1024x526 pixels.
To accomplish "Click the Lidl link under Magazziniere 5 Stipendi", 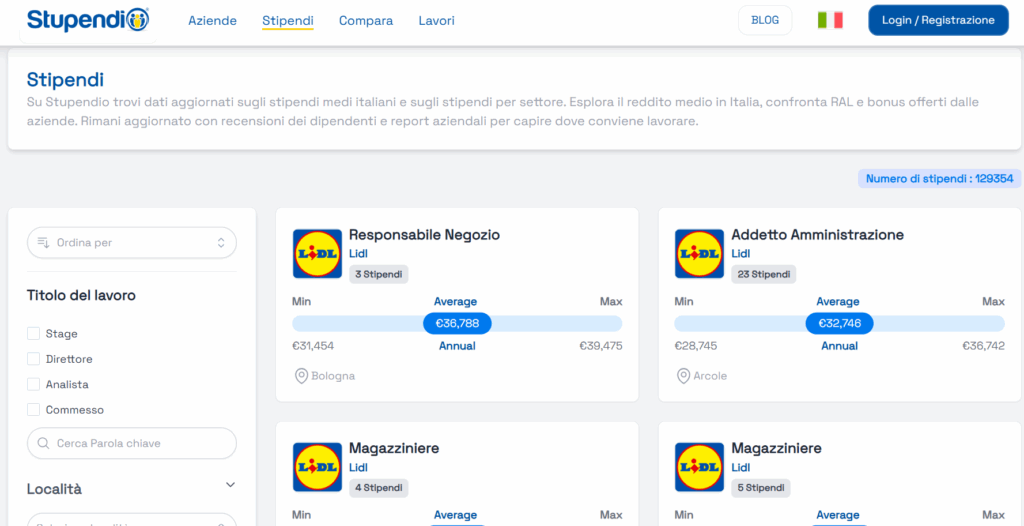I will click(x=741, y=467).
